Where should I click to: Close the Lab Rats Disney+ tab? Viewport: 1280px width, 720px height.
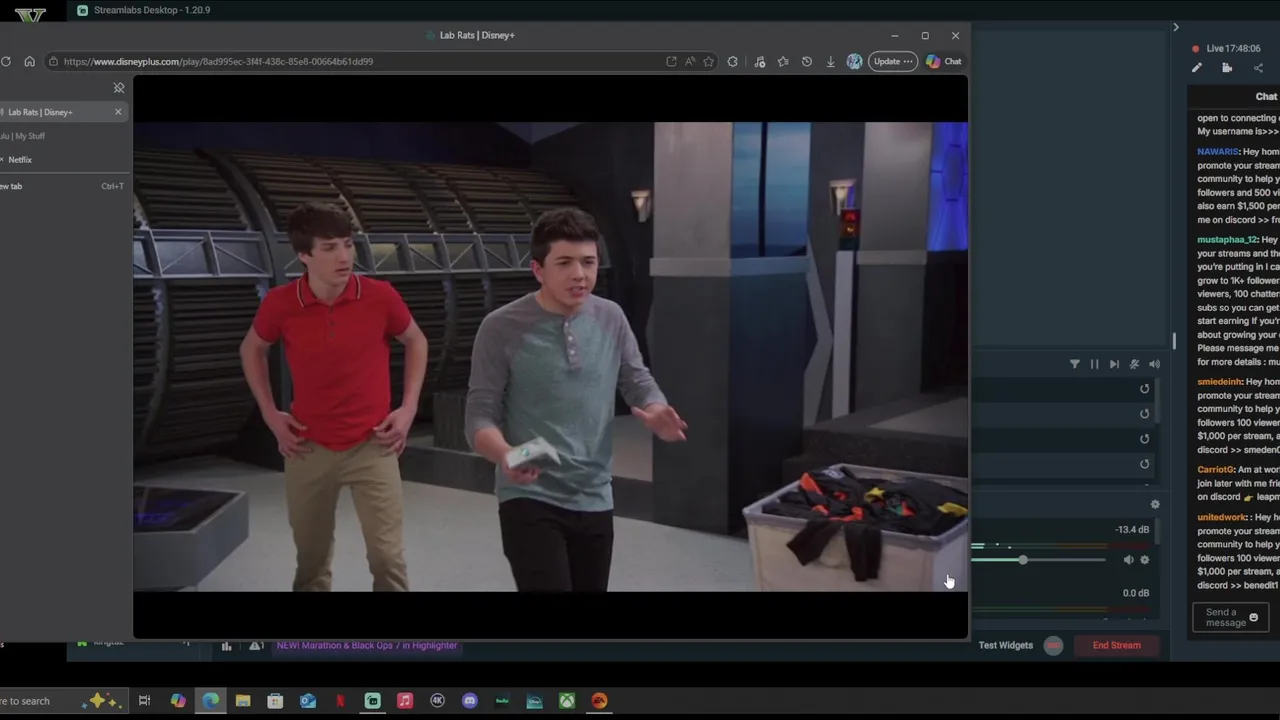pyautogui.click(x=118, y=111)
